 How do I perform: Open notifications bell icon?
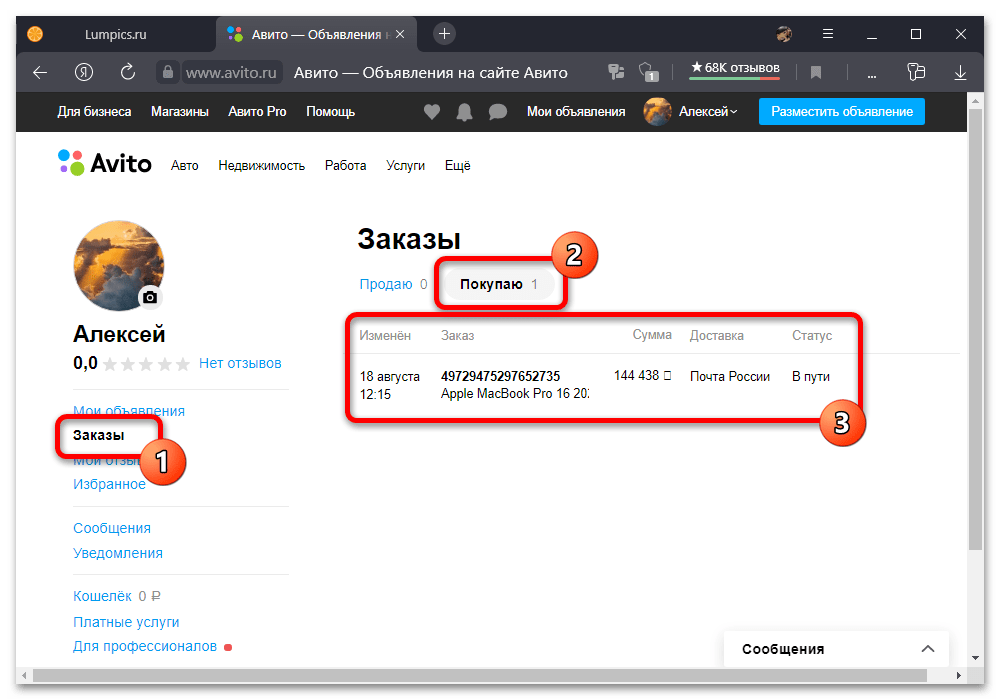point(464,112)
